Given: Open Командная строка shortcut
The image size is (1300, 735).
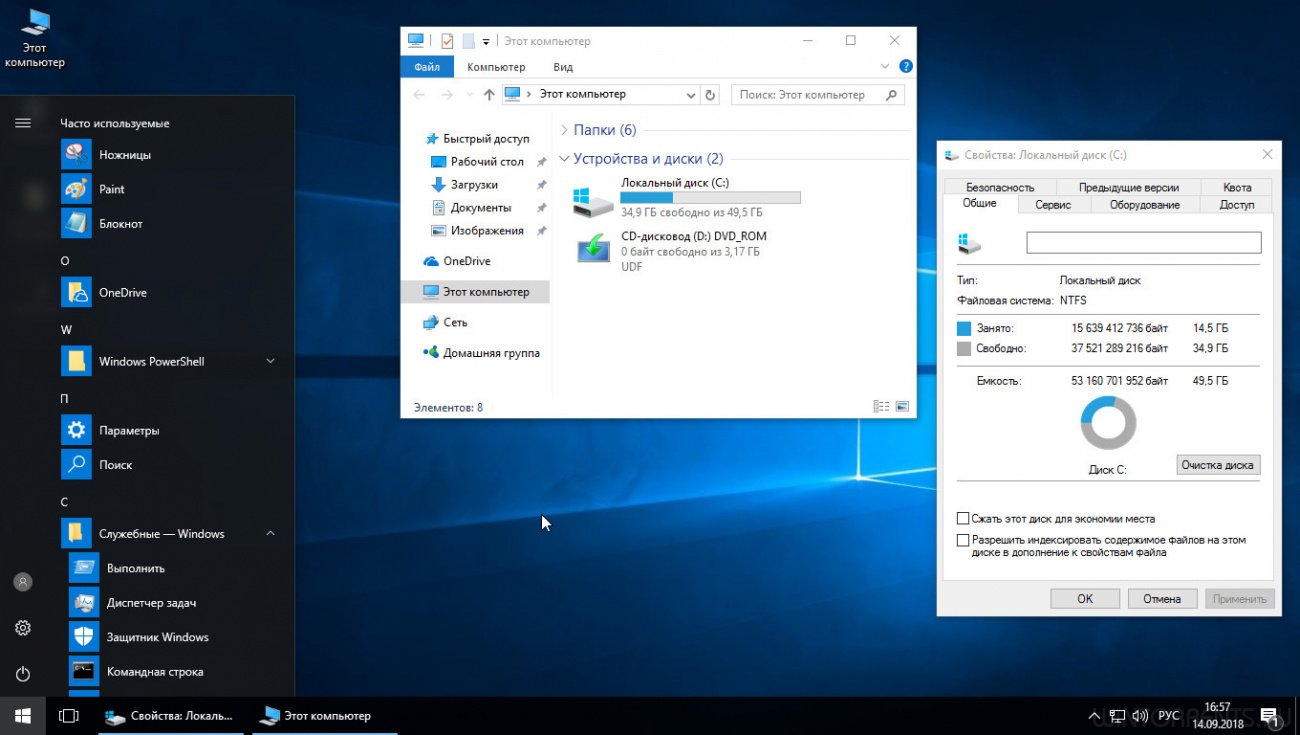Looking at the screenshot, I should (154, 672).
